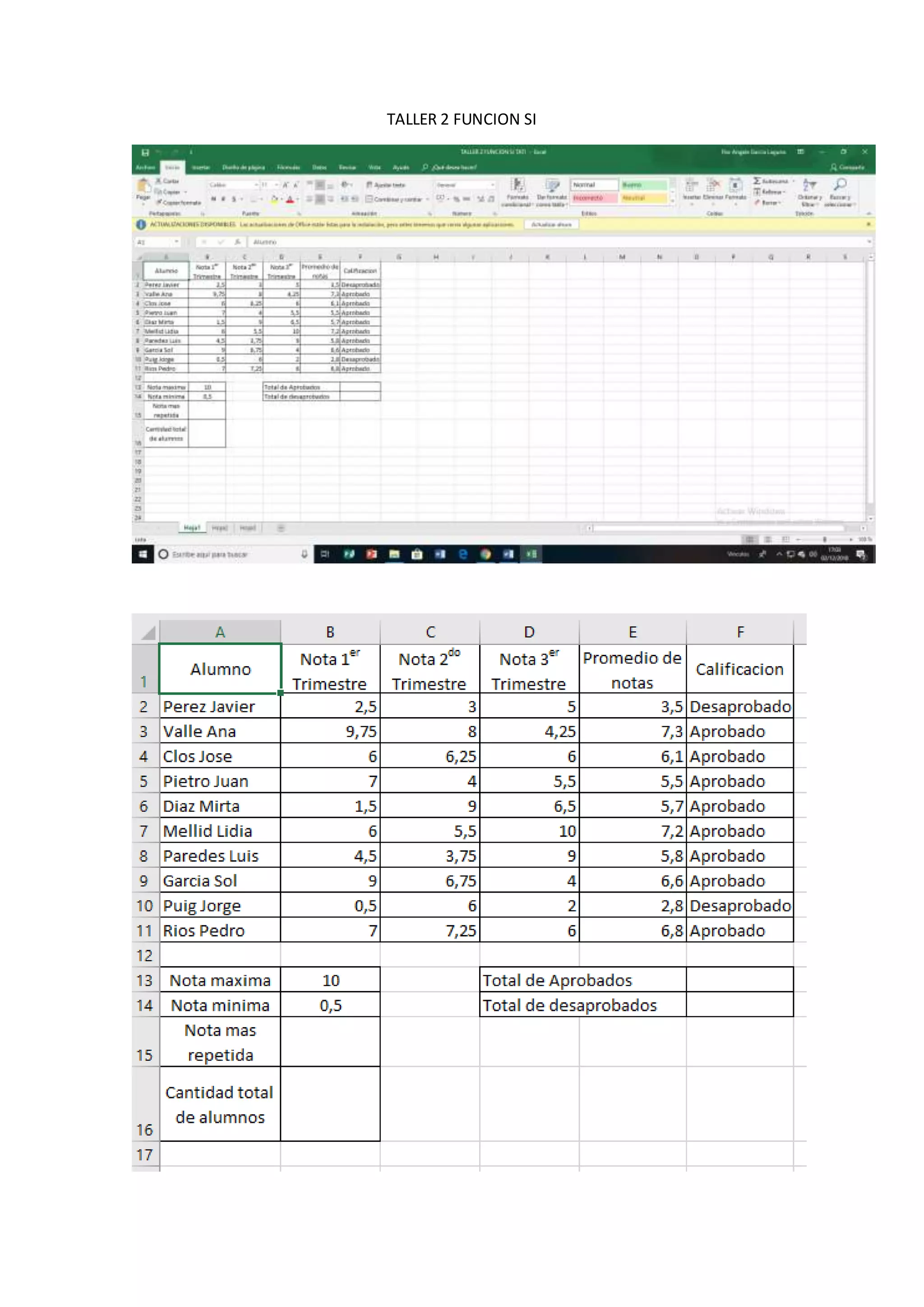Toggle bold N formatting button
Viewport: 924px width, 1307px height.
[x=213, y=199]
